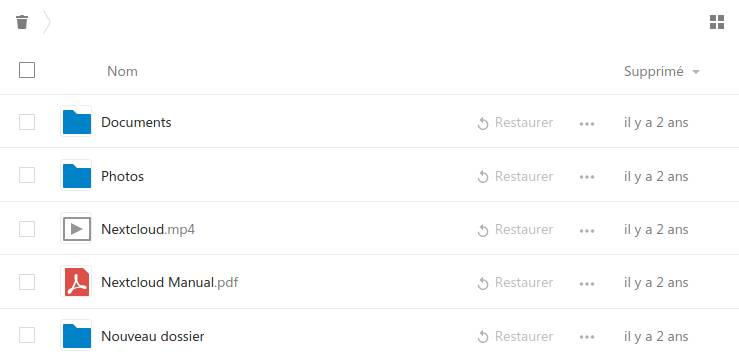739x360 pixels.
Task: Open more options for Nouveau dossier
Action: (x=587, y=337)
